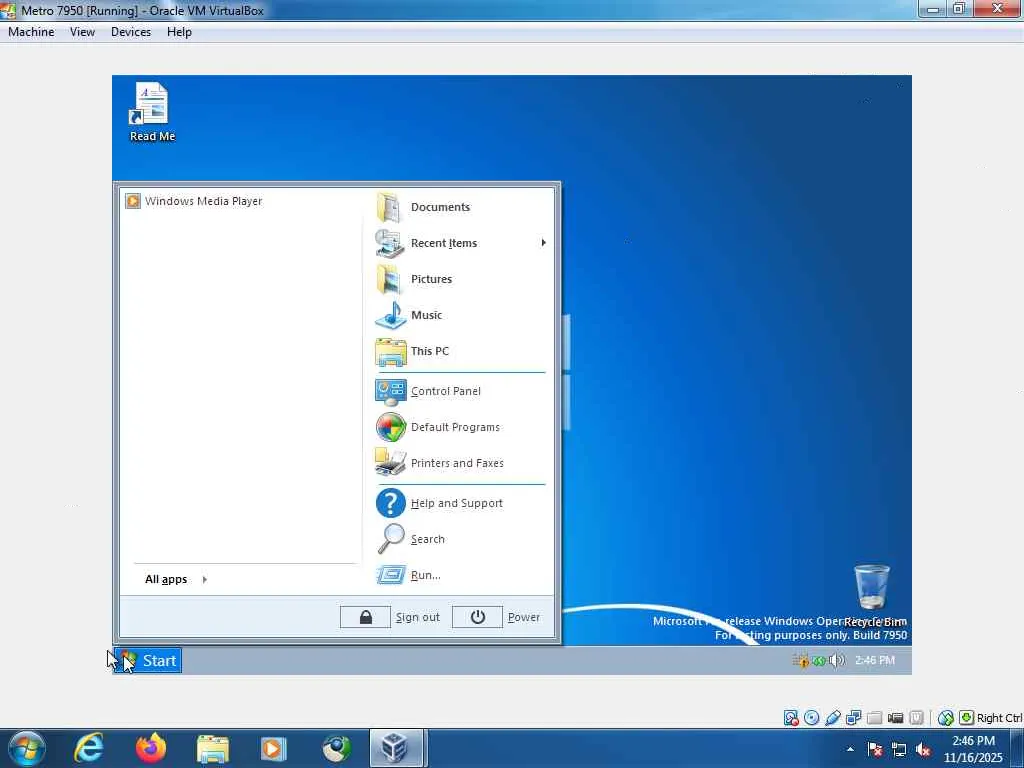Click the globe app icon on host taskbar
This screenshot has height=768, width=1024.
click(336, 749)
